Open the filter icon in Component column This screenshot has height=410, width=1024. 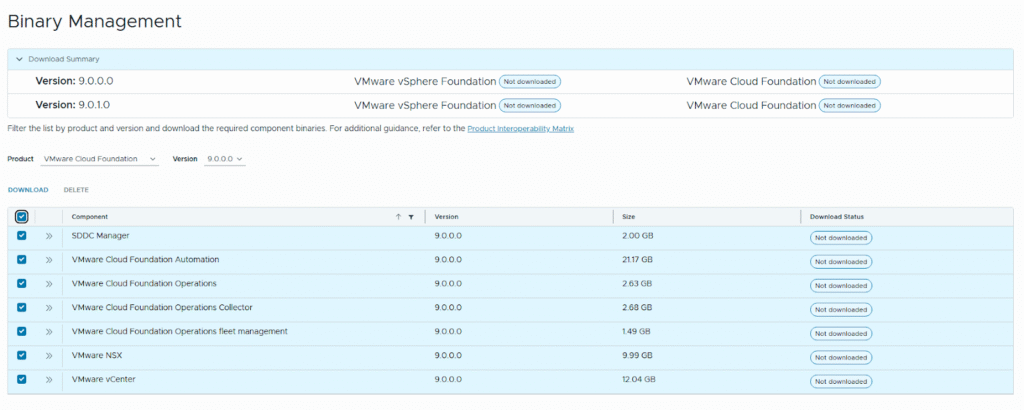410,216
